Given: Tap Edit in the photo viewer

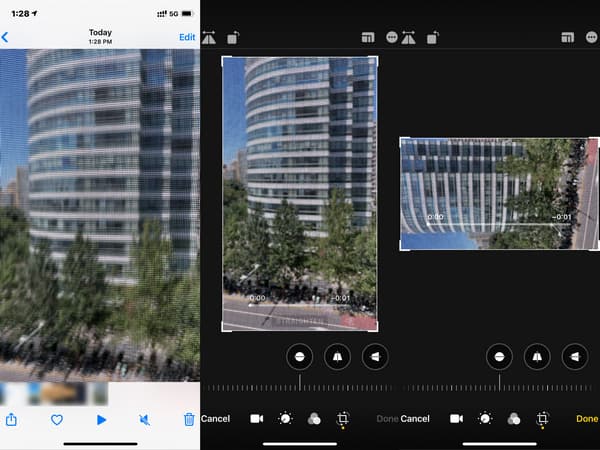Looking at the screenshot, I should (x=187, y=37).
